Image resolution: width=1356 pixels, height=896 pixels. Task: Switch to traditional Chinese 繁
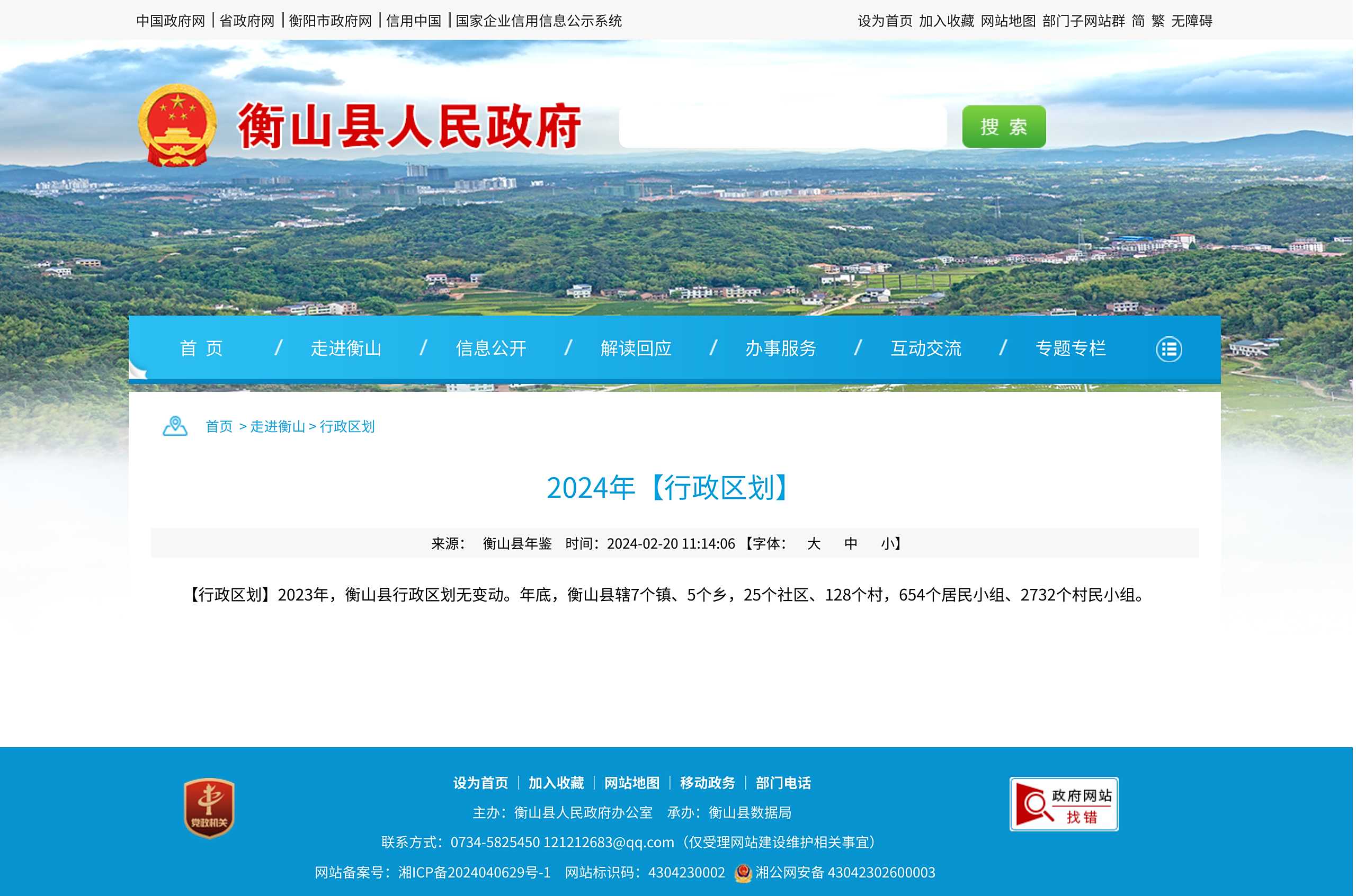[1158, 21]
